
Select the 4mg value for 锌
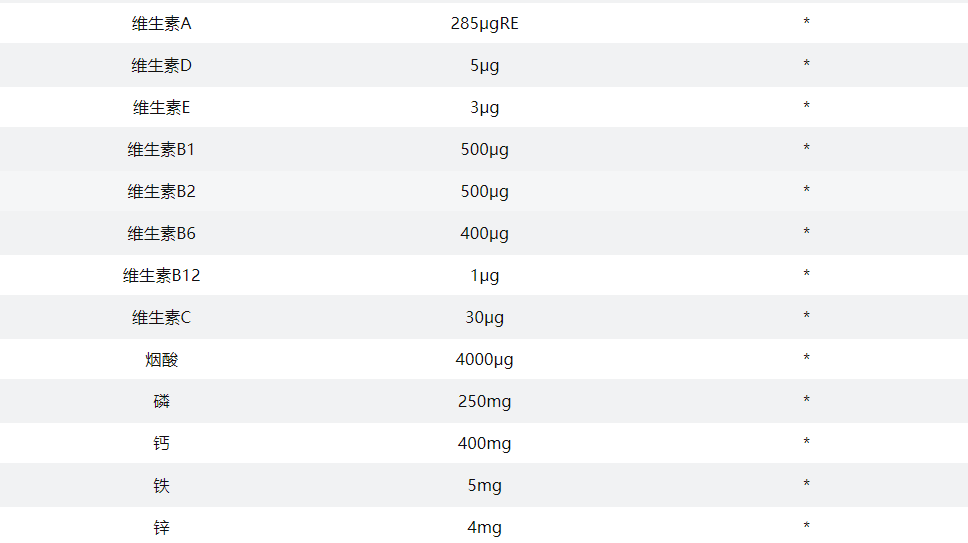[484, 527]
